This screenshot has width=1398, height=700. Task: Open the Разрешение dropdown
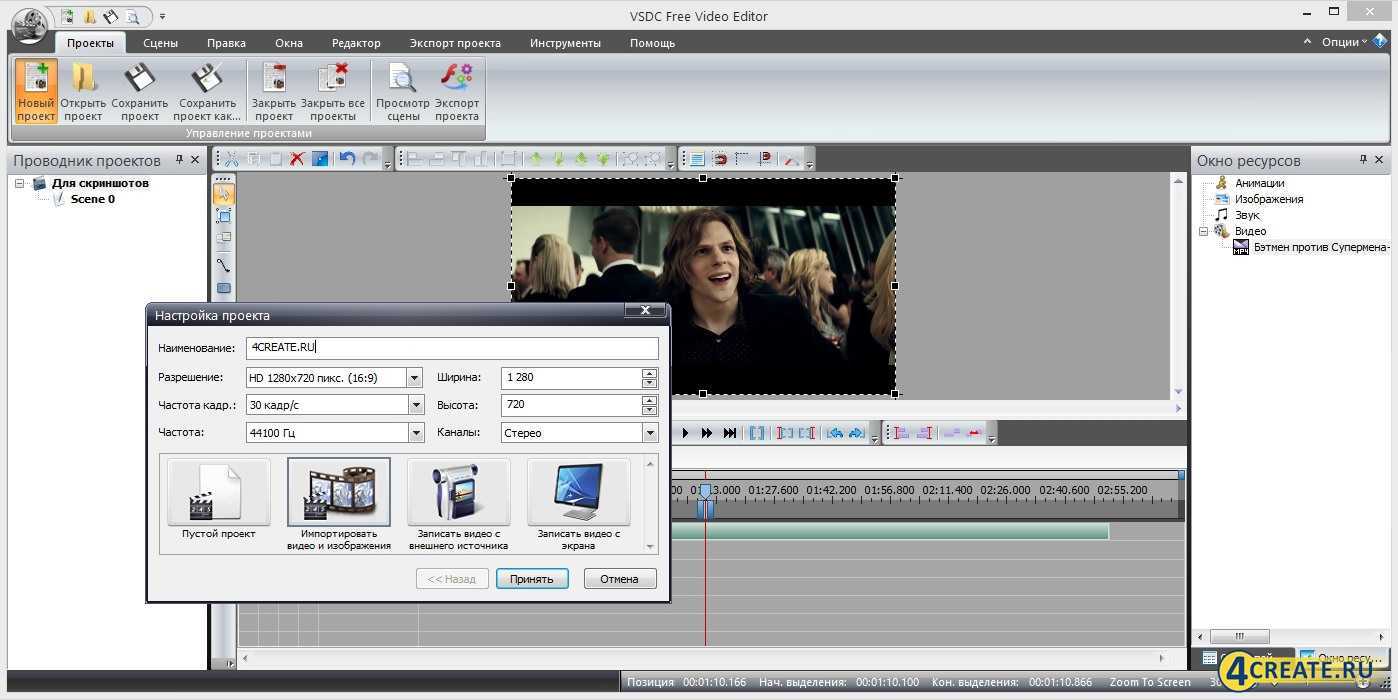(x=415, y=378)
